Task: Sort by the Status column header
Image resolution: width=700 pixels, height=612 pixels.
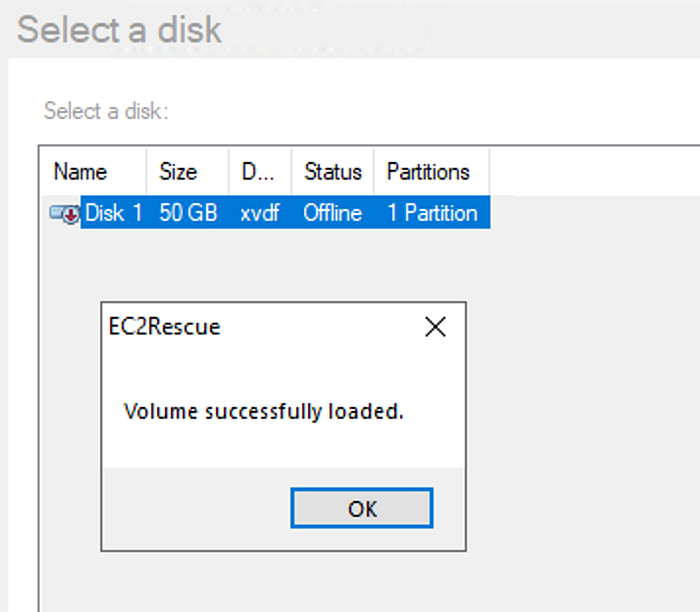Action: [x=333, y=172]
